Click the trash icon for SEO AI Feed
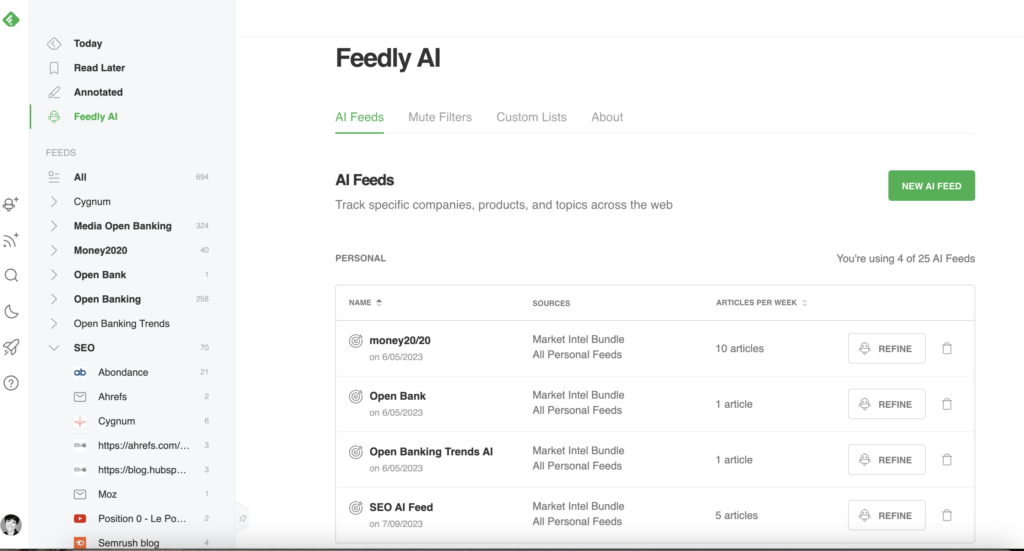 (947, 516)
